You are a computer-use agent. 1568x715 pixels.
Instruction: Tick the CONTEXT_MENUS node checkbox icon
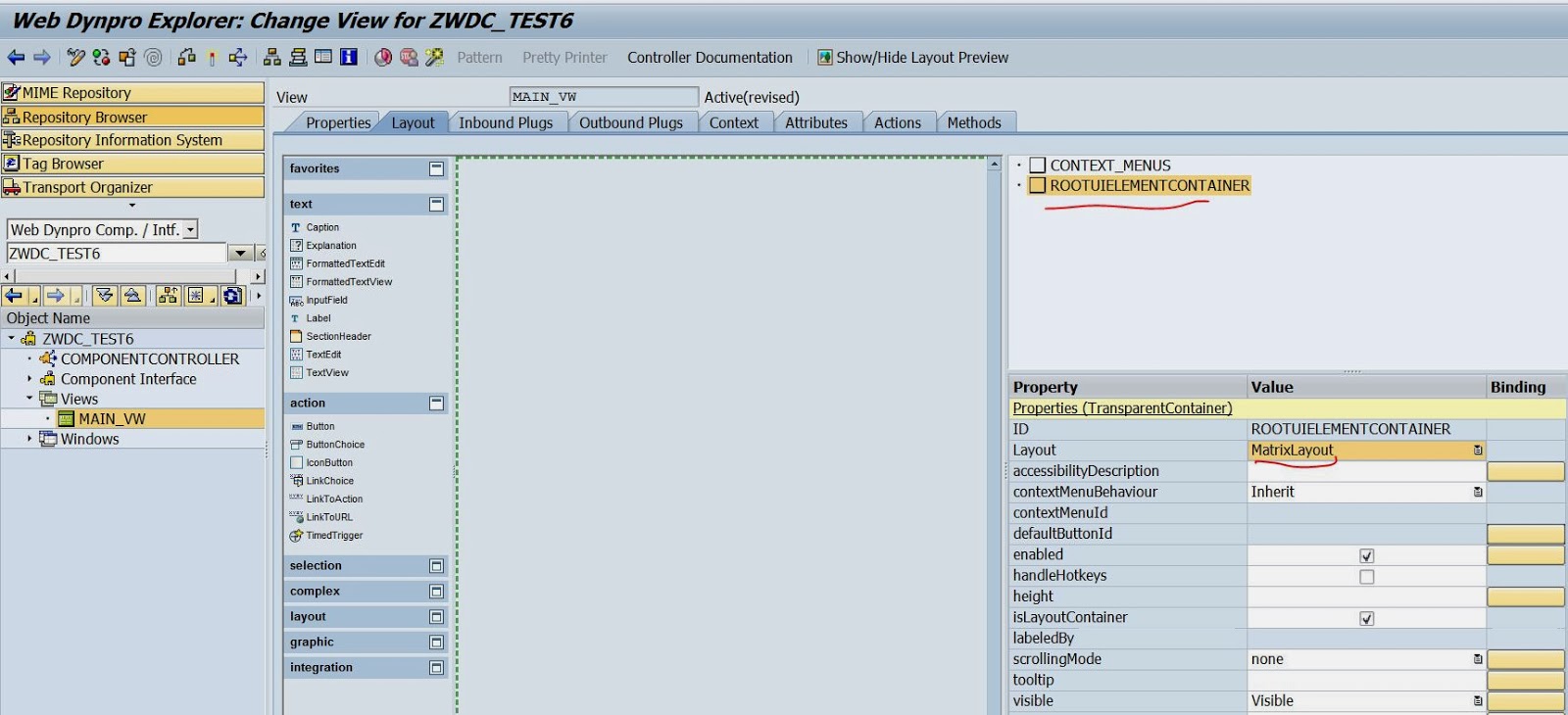tap(1038, 166)
